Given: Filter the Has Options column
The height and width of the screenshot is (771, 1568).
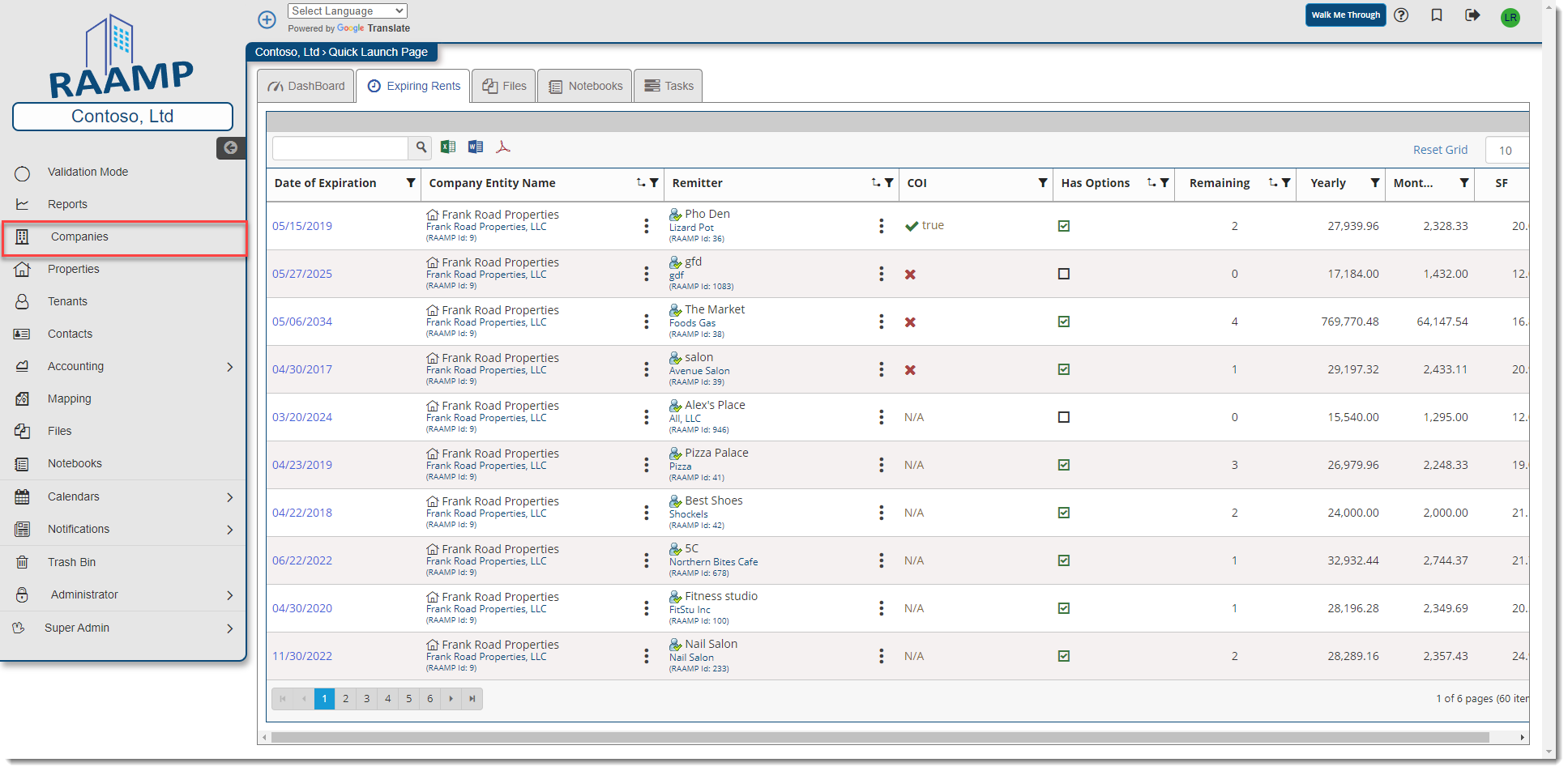Looking at the screenshot, I should tap(1164, 183).
